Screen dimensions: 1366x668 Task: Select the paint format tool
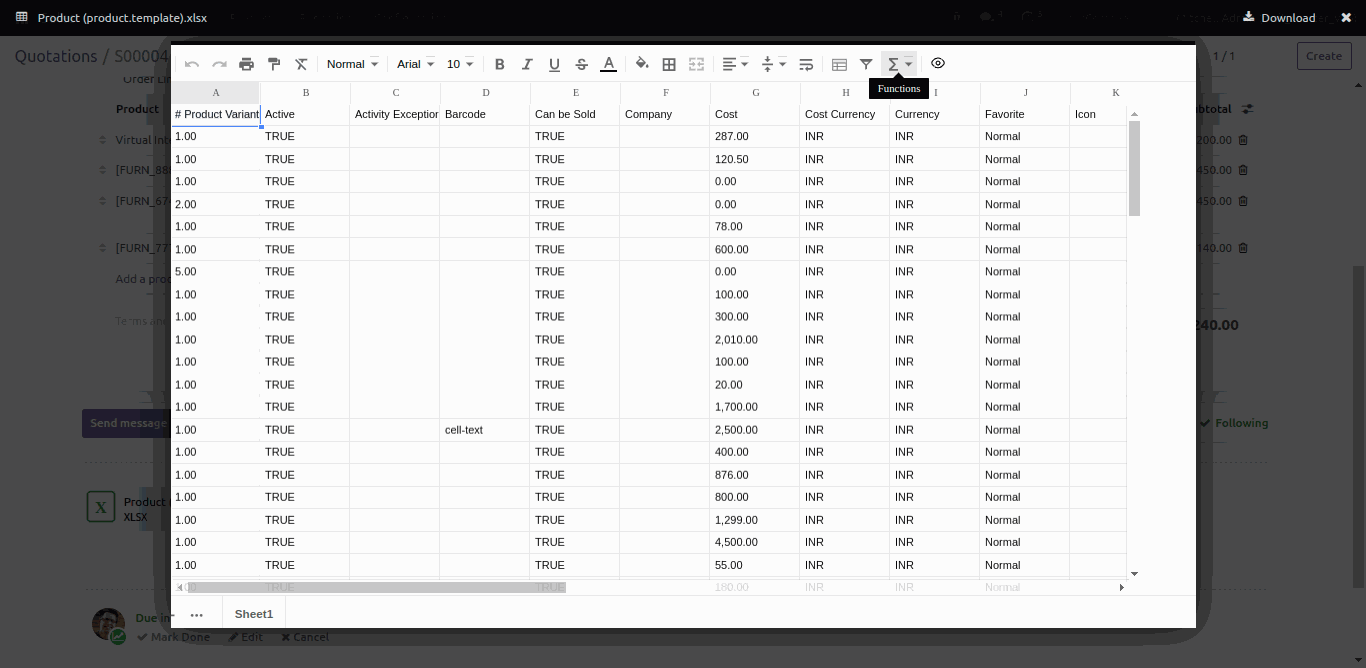click(x=274, y=64)
